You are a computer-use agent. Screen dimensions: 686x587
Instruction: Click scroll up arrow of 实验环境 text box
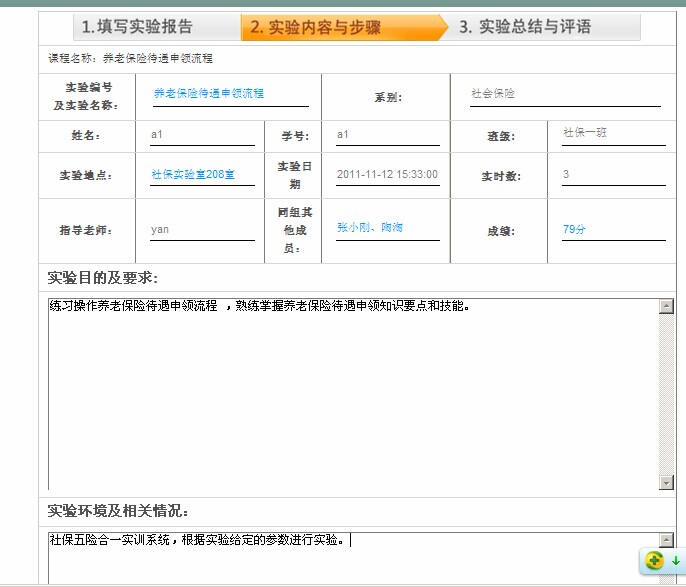pyautogui.click(x=667, y=540)
